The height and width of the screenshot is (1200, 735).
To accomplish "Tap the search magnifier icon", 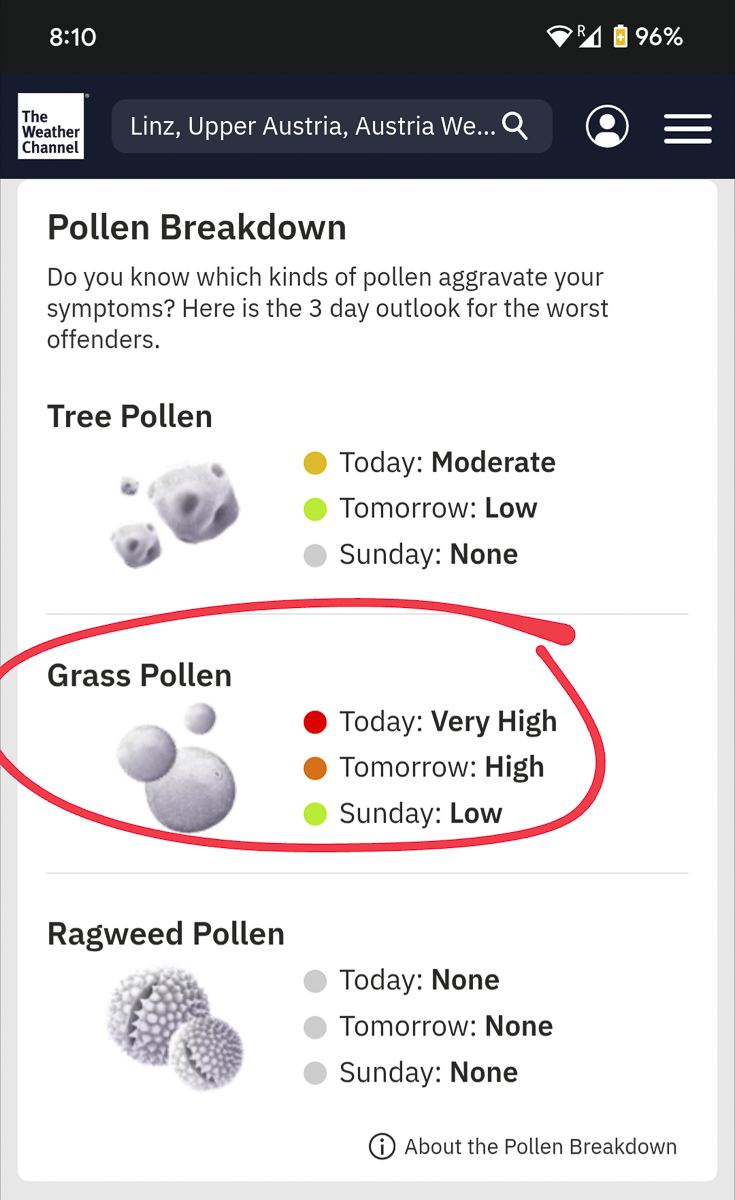I will tap(515, 126).
